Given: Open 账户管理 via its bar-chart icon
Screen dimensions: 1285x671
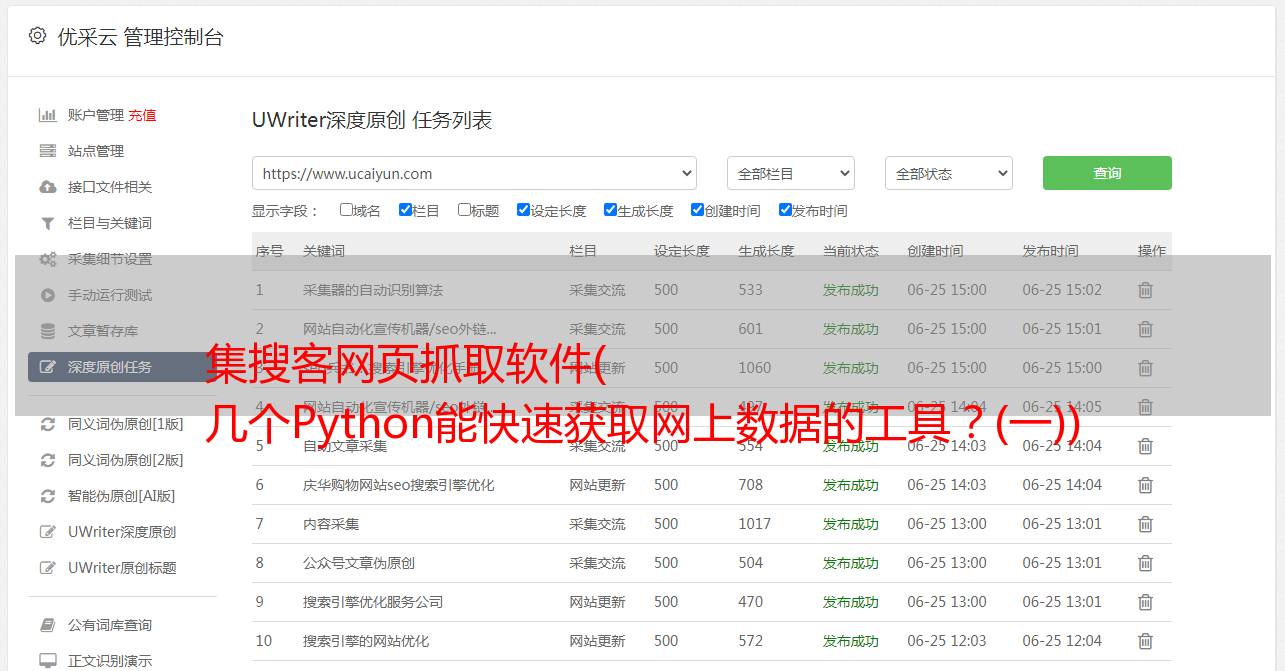Looking at the screenshot, I should [x=47, y=115].
